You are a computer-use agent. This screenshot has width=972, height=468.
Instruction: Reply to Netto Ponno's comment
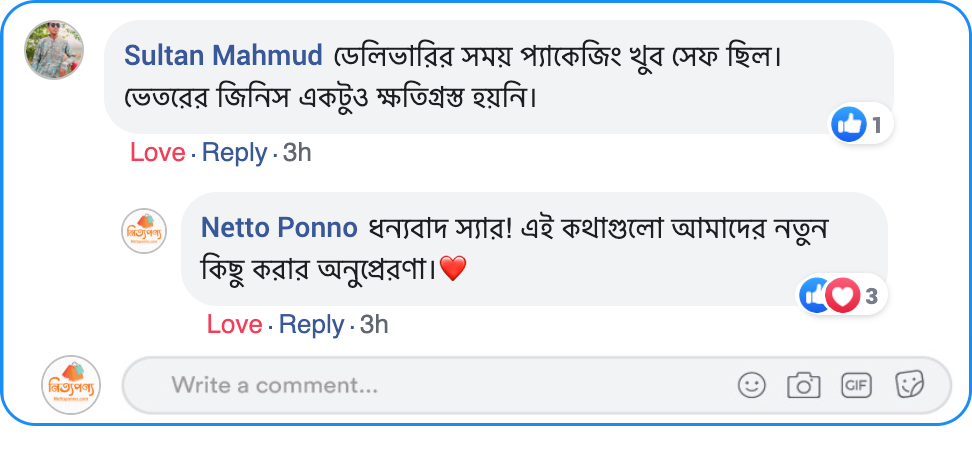tap(311, 325)
